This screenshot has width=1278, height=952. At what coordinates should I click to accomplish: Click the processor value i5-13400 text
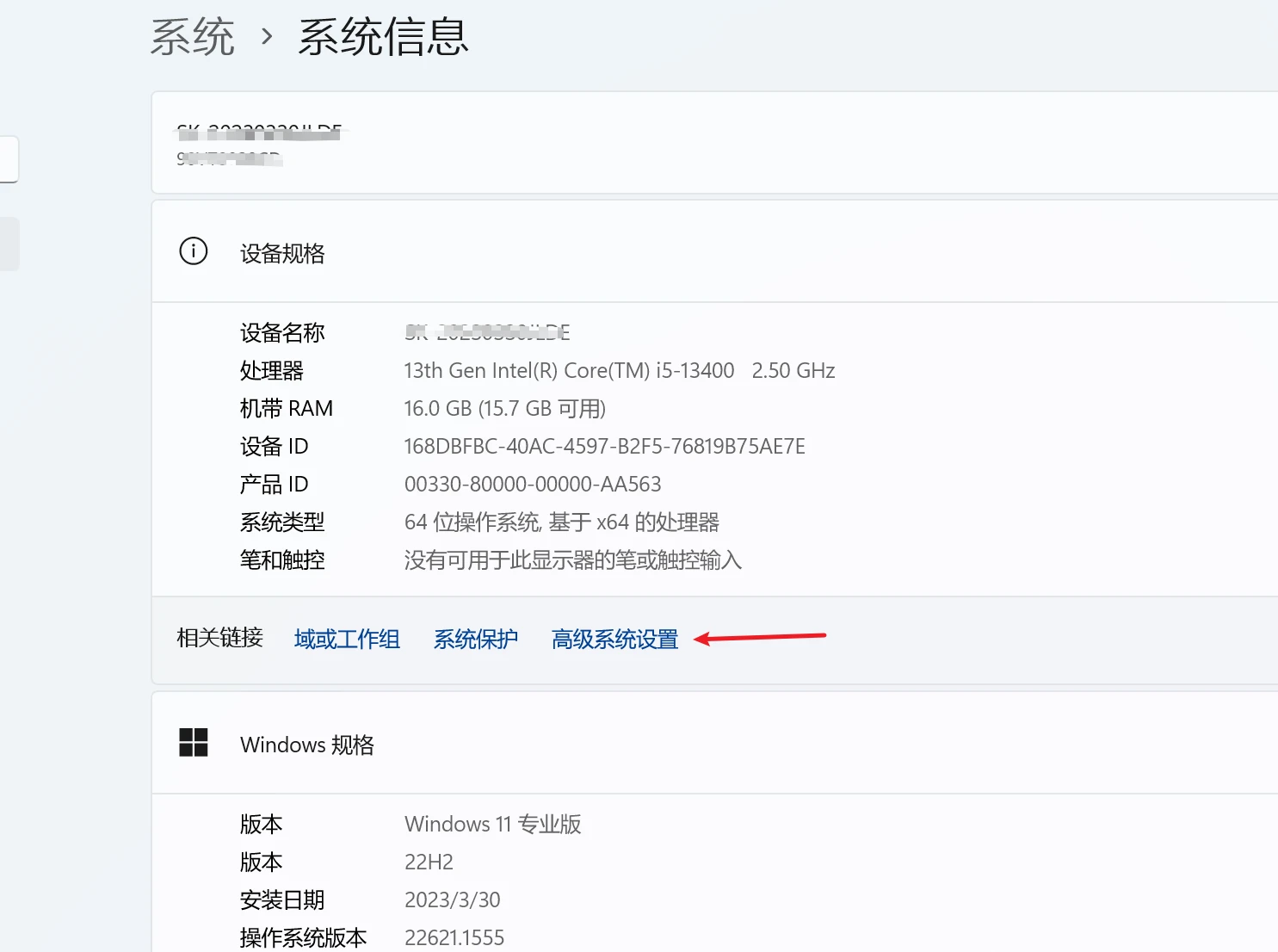tap(620, 370)
